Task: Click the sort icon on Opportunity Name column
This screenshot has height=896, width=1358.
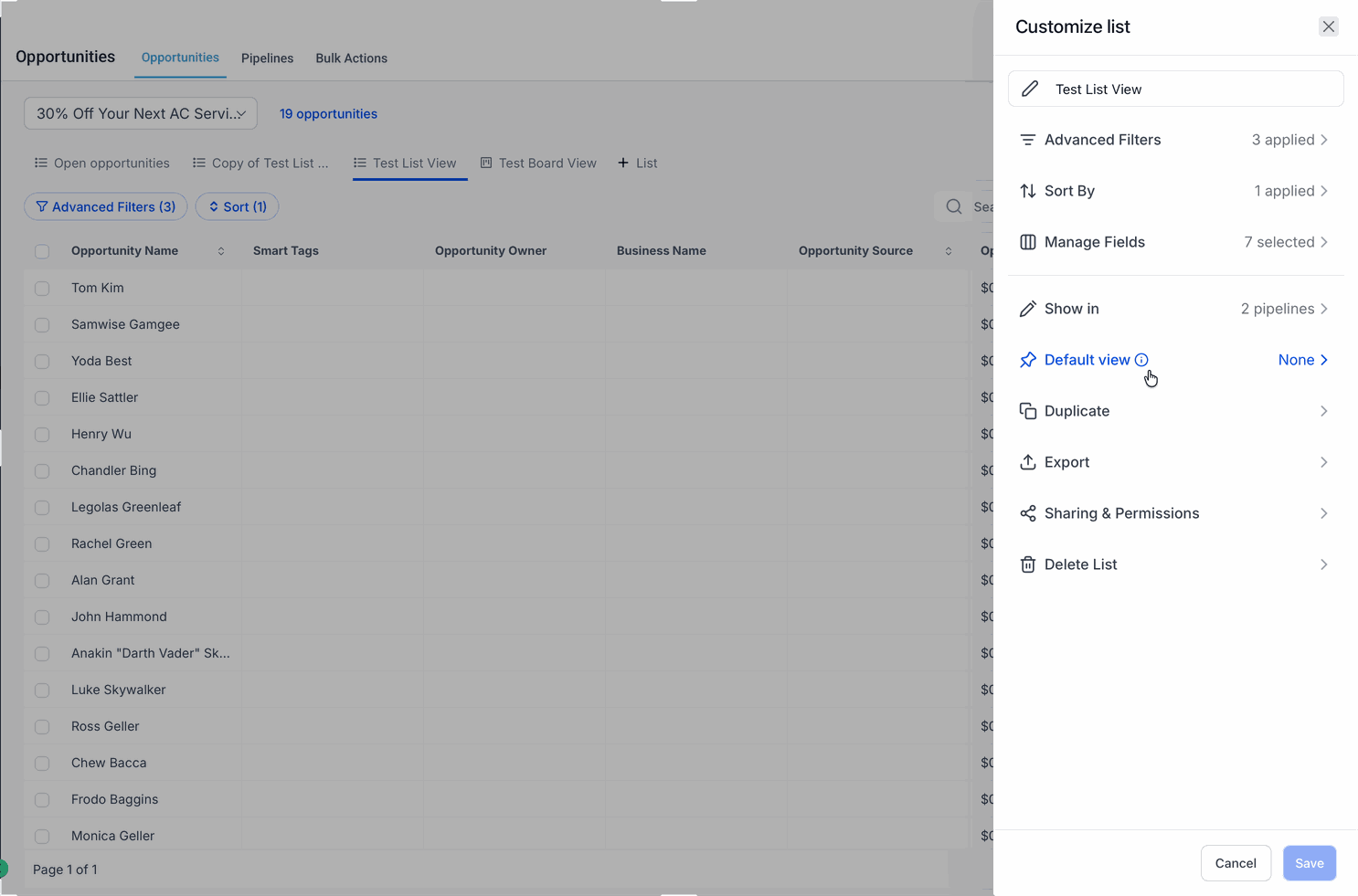Action: pyautogui.click(x=221, y=251)
